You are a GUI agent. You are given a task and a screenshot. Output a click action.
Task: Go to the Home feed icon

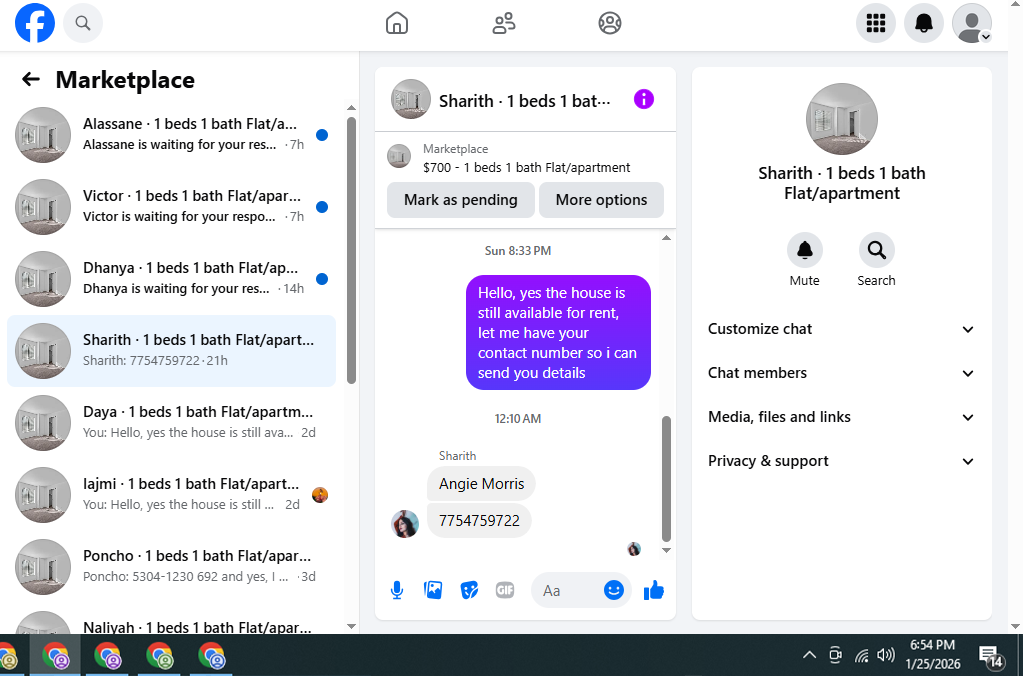397,23
